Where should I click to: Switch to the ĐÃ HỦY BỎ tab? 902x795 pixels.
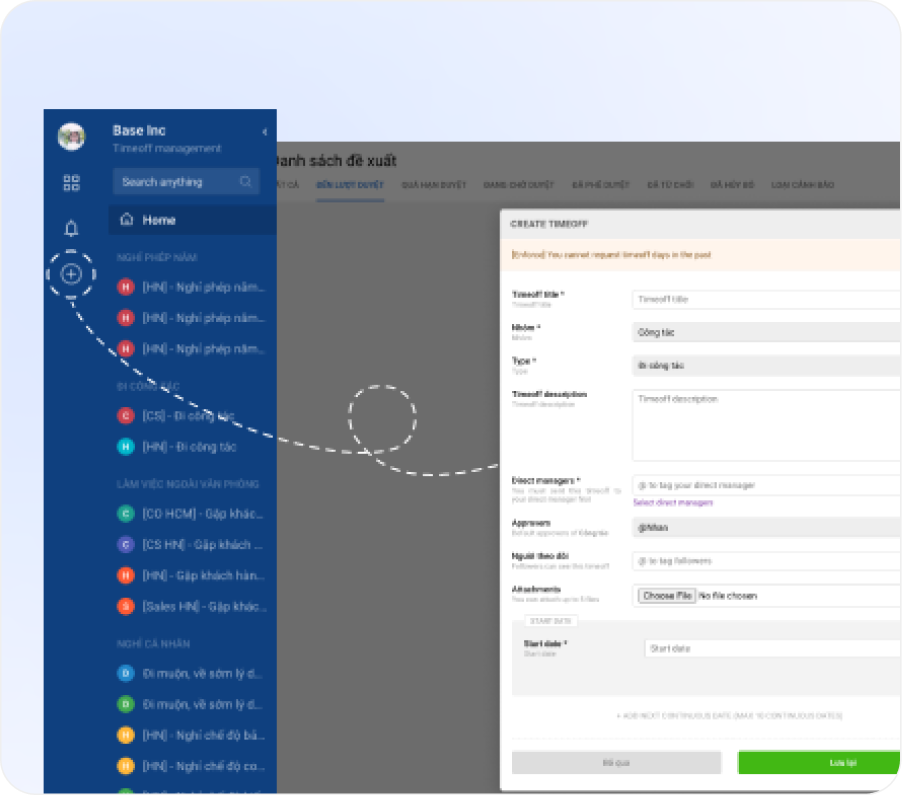point(732,185)
